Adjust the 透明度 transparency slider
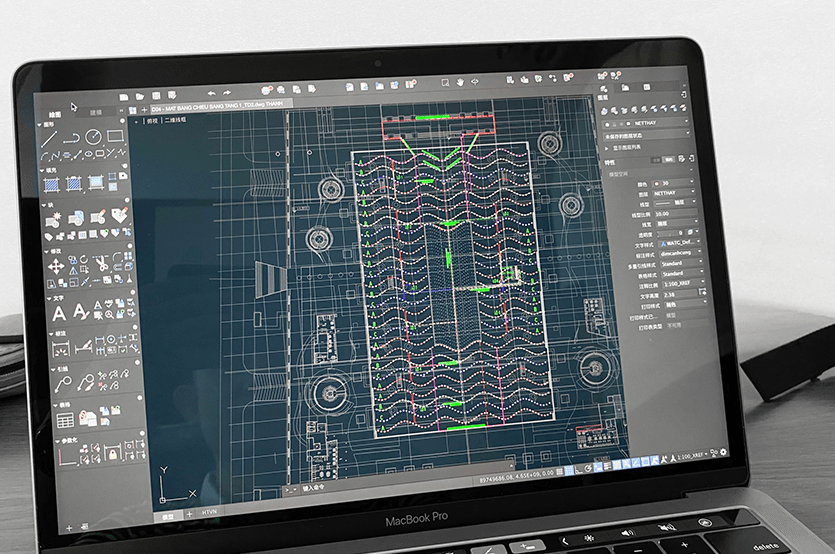Screen dimensions: 835x554 click(670, 233)
